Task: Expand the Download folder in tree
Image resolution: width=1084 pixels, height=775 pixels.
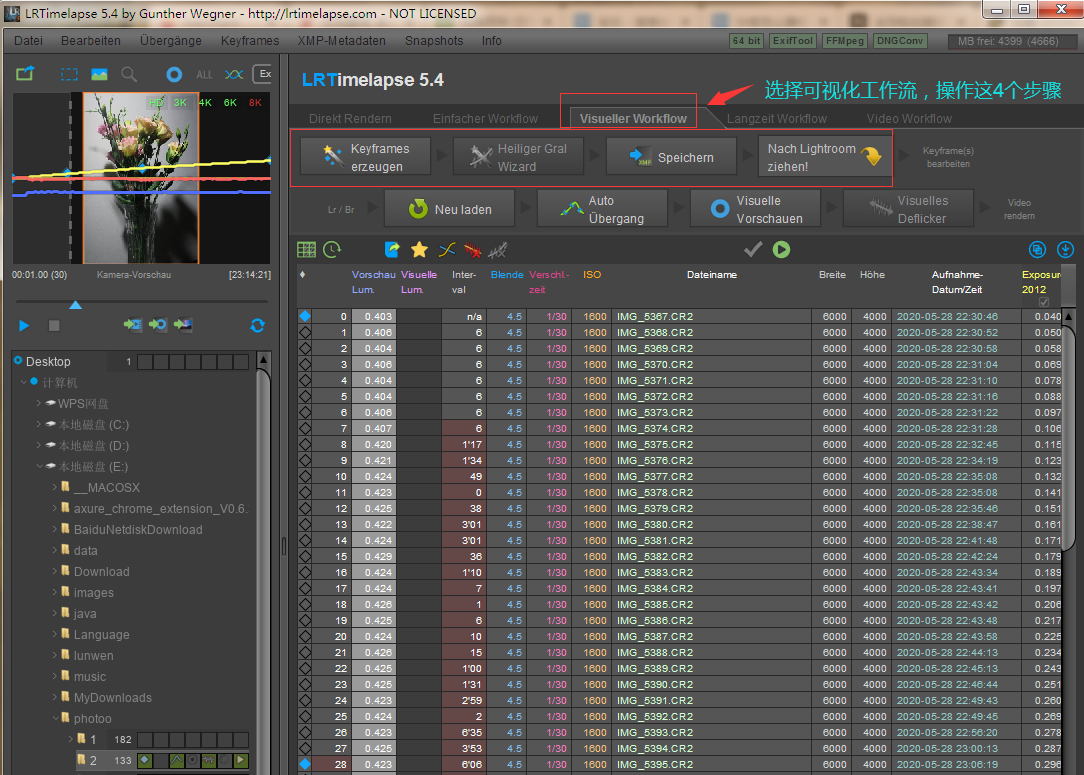Action: coord(54,572)
